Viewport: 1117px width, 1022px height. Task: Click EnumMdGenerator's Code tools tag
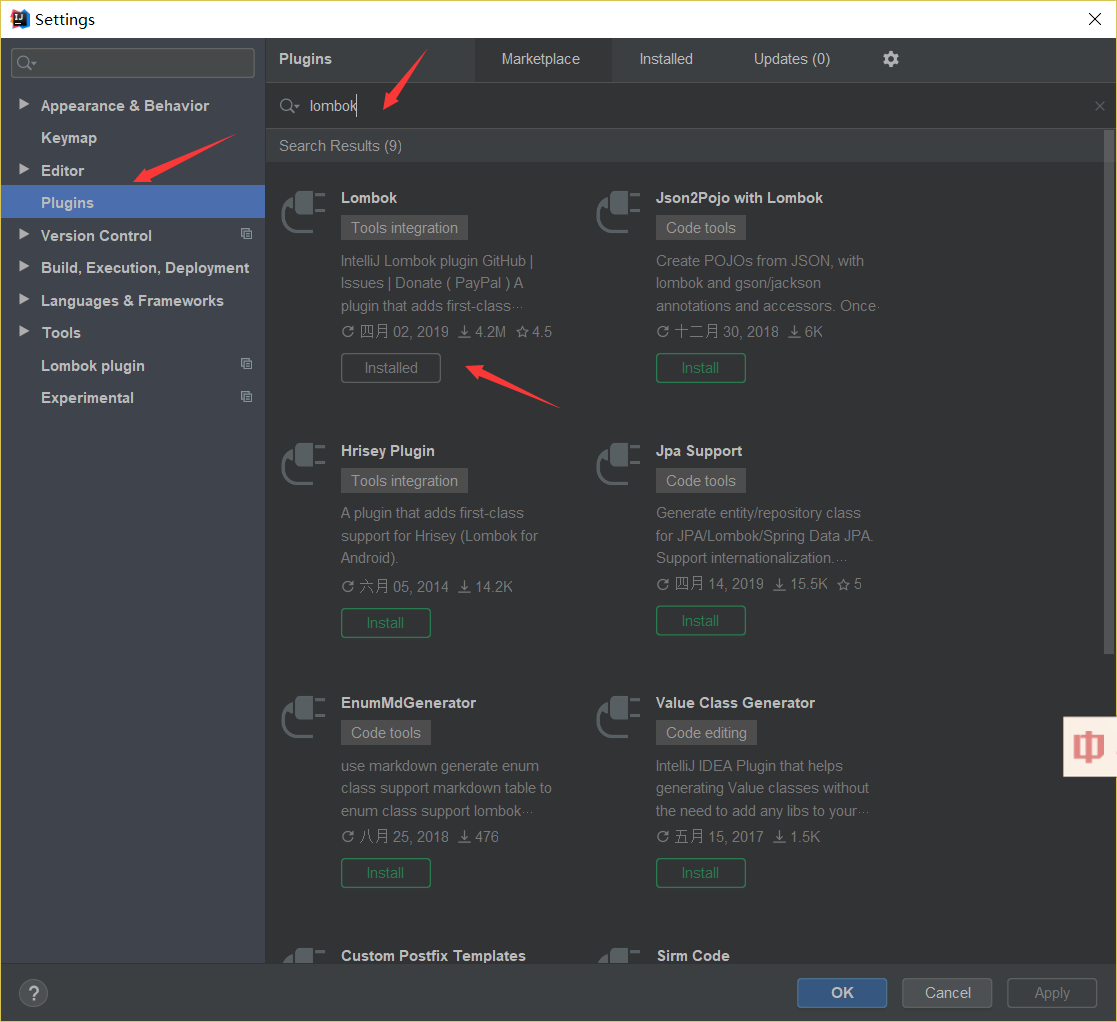click(x=386, y=733)
